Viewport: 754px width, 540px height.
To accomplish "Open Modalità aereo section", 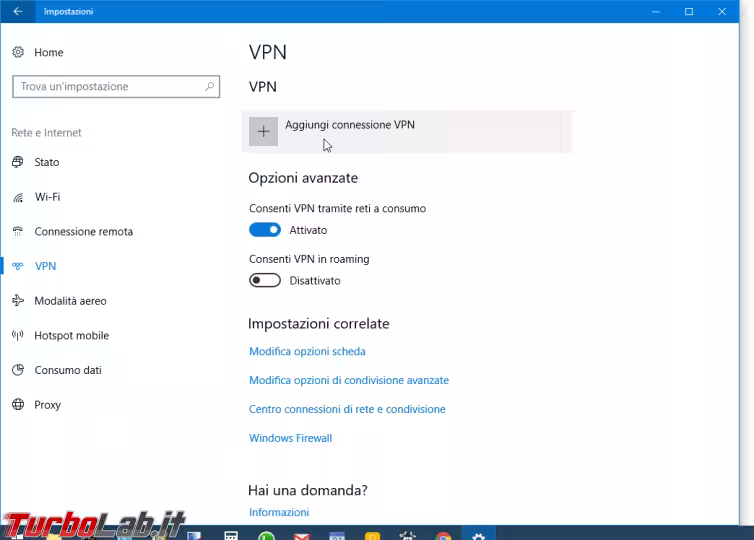I will [x=70, y=301].
